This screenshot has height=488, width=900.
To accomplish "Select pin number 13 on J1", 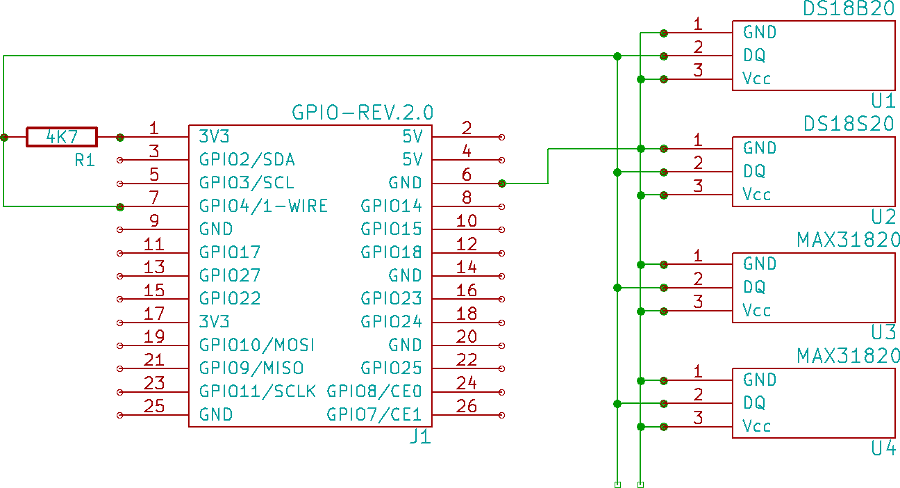I will (x=154, y=267).
